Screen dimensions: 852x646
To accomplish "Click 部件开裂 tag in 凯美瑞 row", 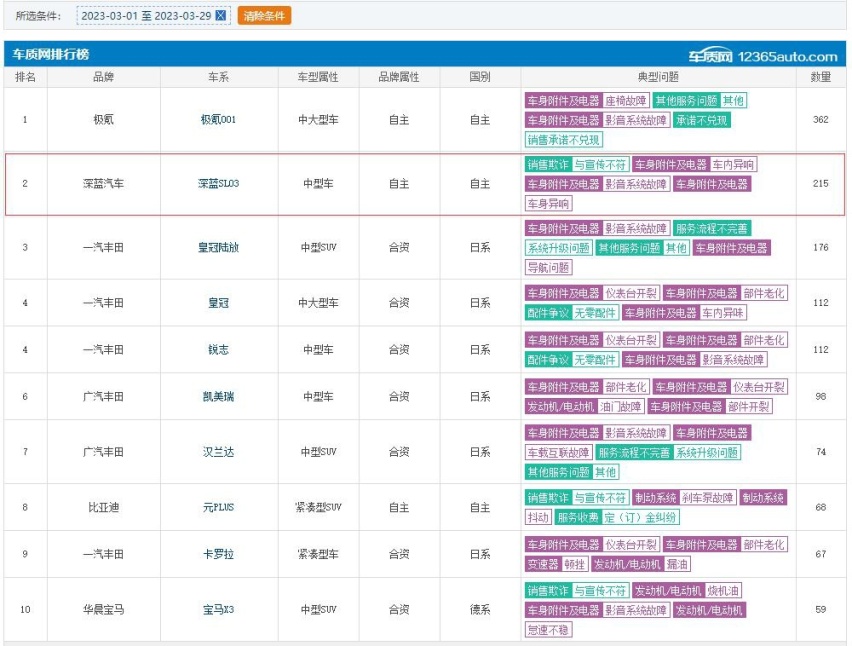I will tap(748, 406).
